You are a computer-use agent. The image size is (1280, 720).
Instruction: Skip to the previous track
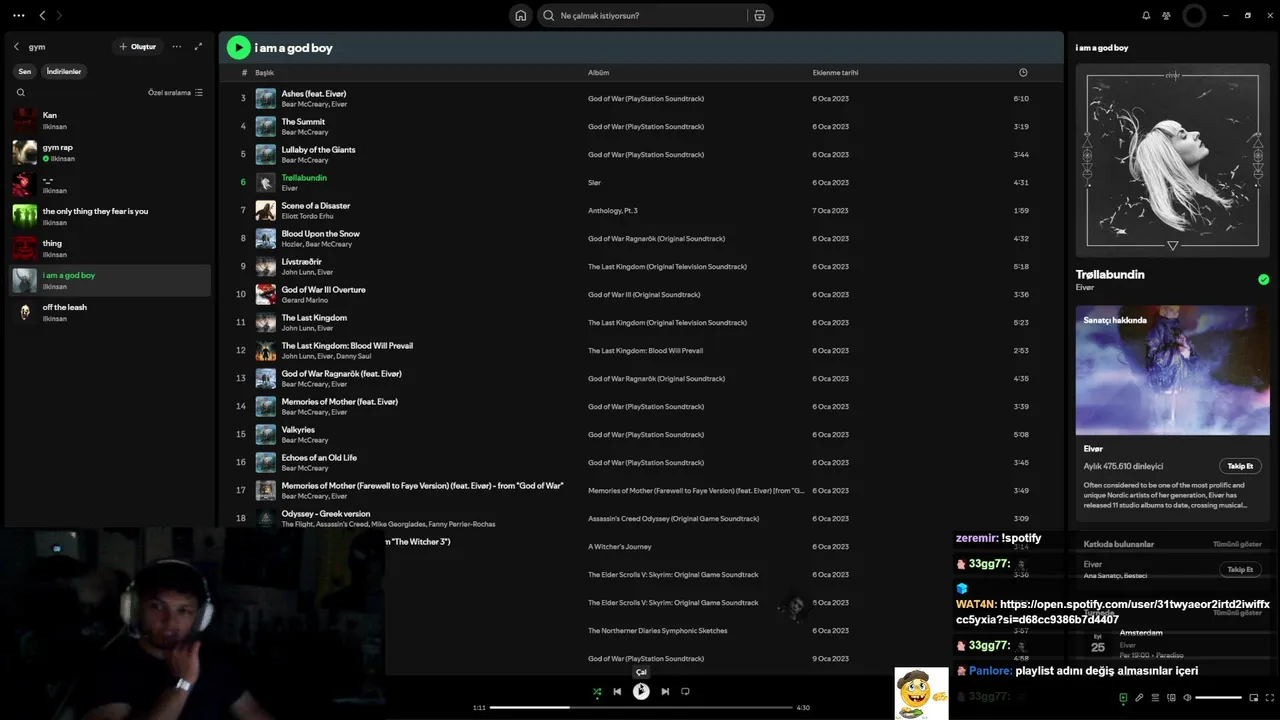pyautogui.click(x=617, y=691)
